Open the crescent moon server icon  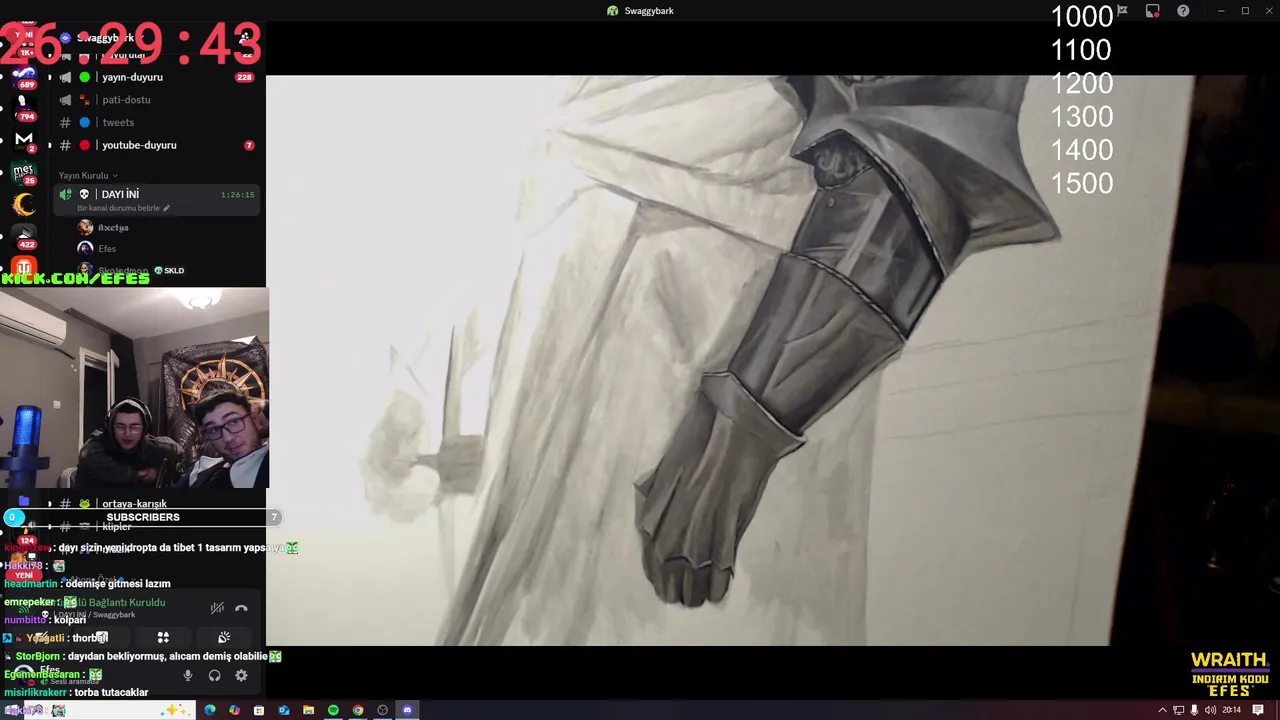[24, 205]
